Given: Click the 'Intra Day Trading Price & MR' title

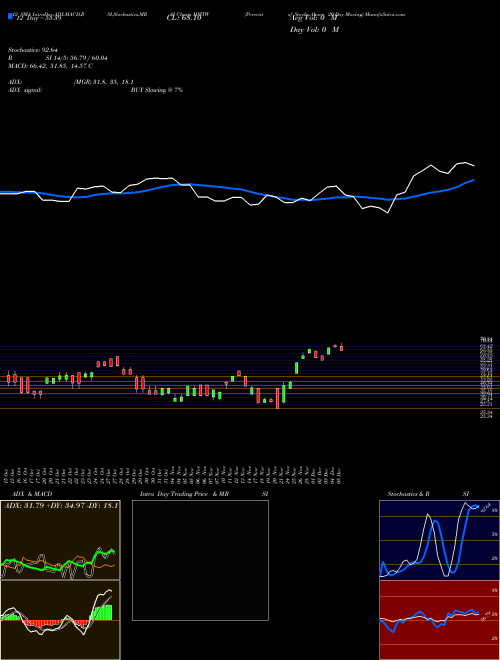Looking at the screenshot, I should coord(184,494).
